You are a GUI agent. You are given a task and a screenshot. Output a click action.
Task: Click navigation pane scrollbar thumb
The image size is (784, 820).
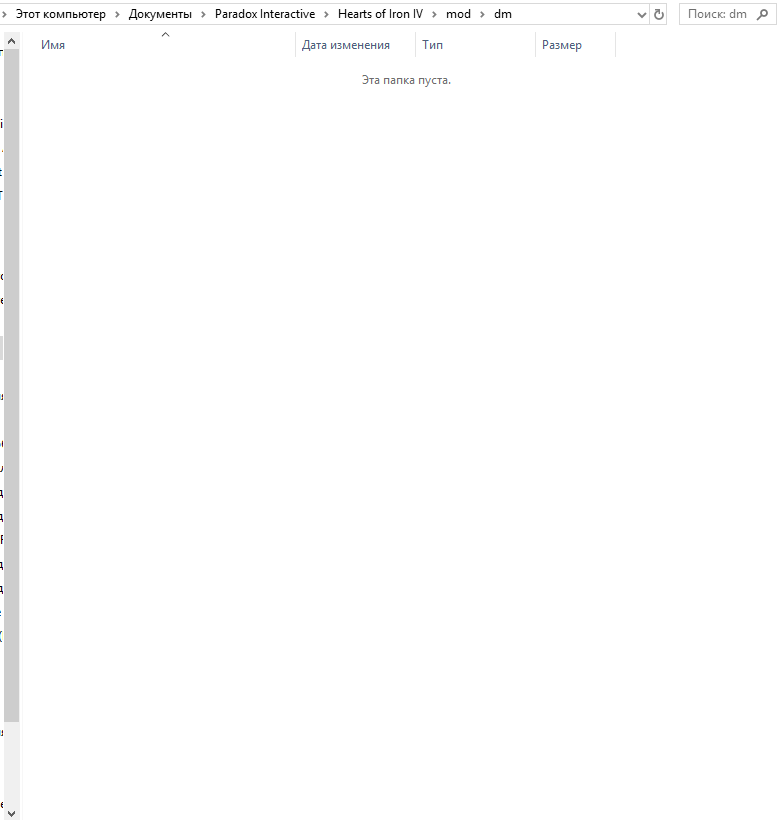tap(12, 386)
